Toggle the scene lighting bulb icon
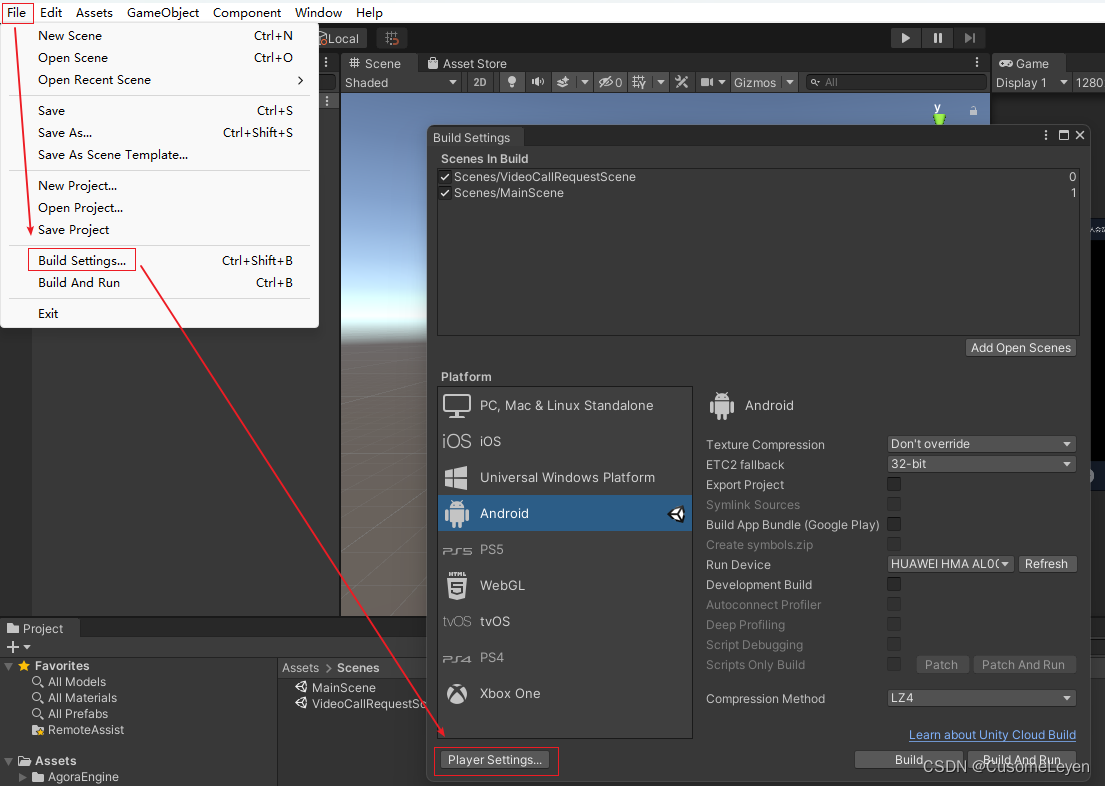The height and width of the screenshot is (786, 1105). tap(512, 82)
